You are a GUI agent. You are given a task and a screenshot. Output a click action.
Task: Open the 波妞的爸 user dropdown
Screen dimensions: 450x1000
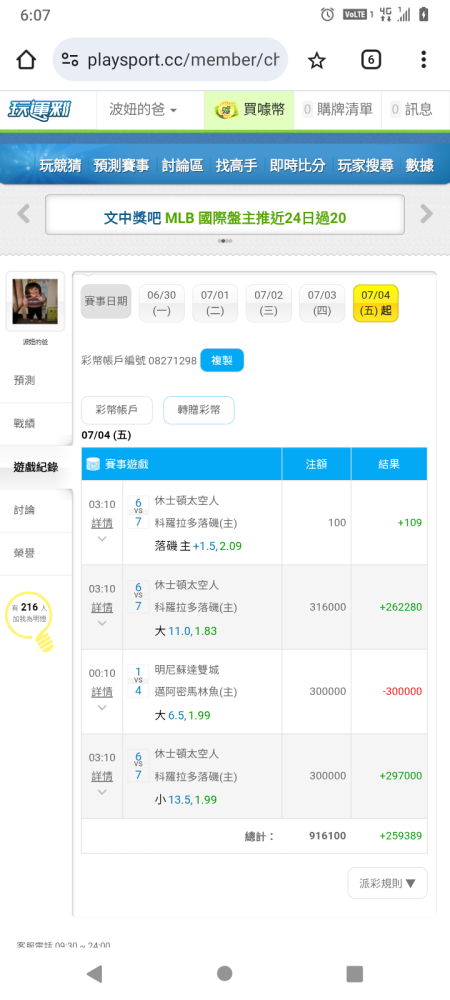[138, 110]
